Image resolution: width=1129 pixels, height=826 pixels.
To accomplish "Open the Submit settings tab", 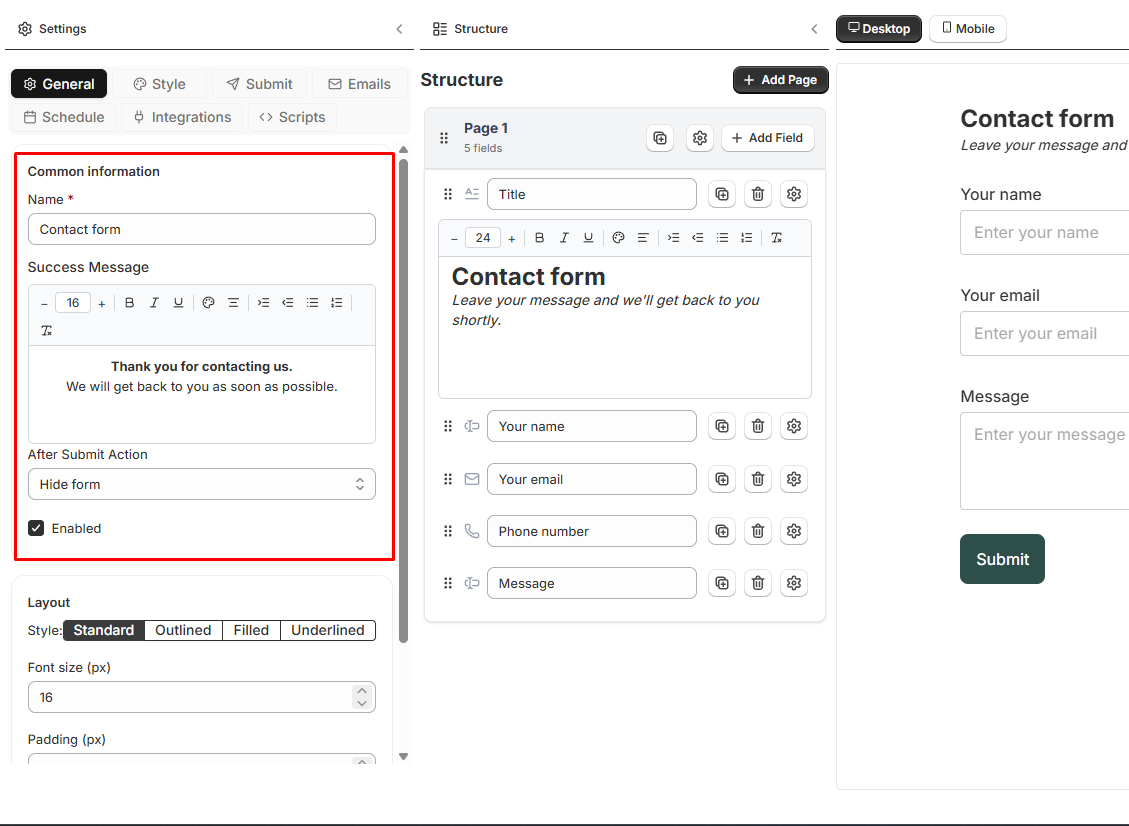I will pos(260,84).
